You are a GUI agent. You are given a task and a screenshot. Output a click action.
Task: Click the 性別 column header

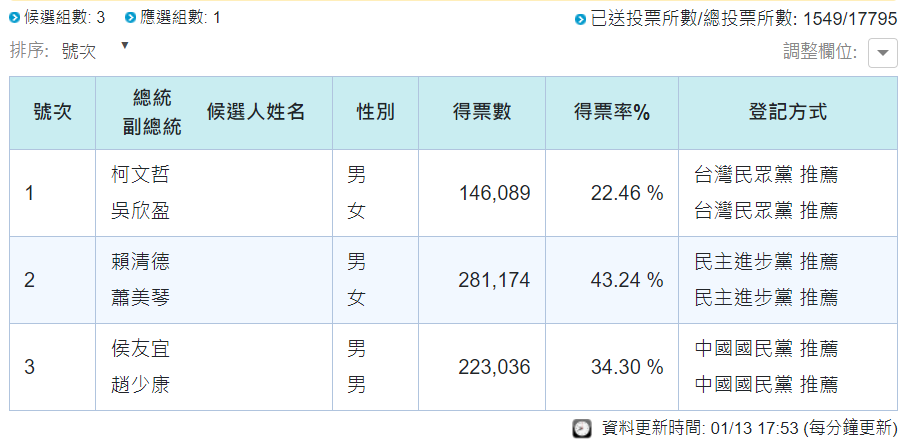[375, 112]
